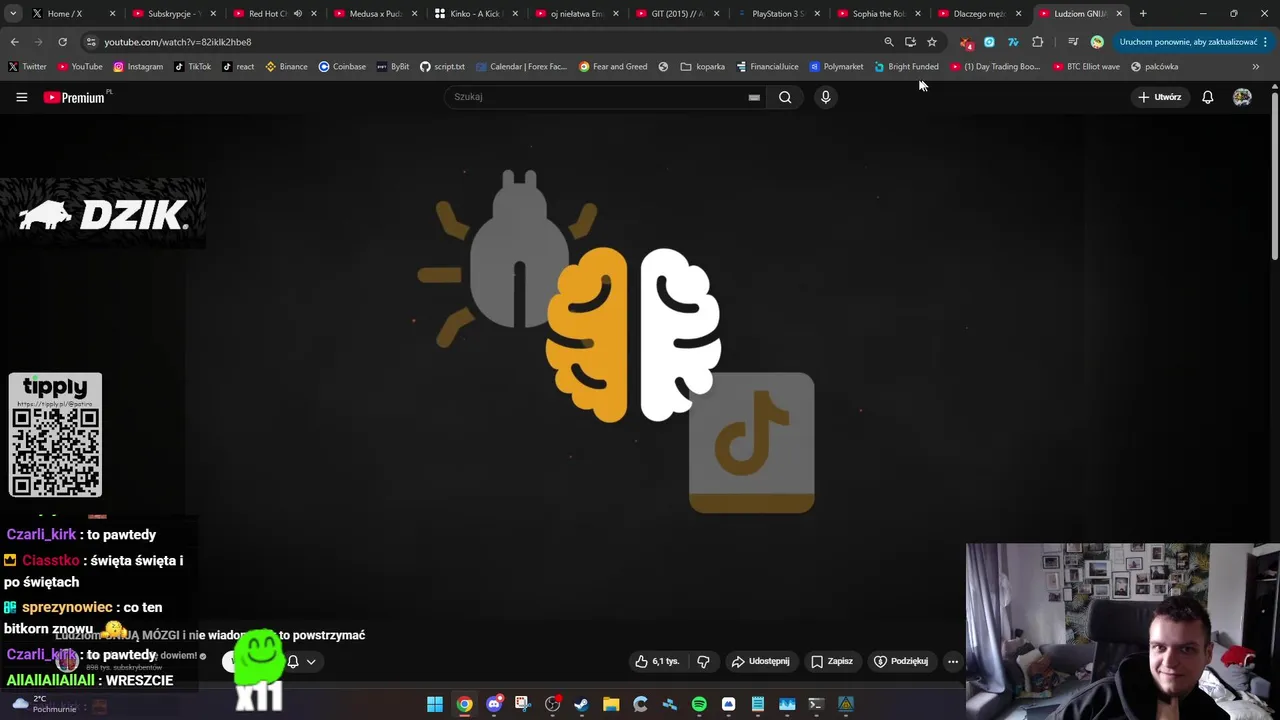
Task: Expand the channel notification bell dropdown chevron
Action: coord(311,661)
